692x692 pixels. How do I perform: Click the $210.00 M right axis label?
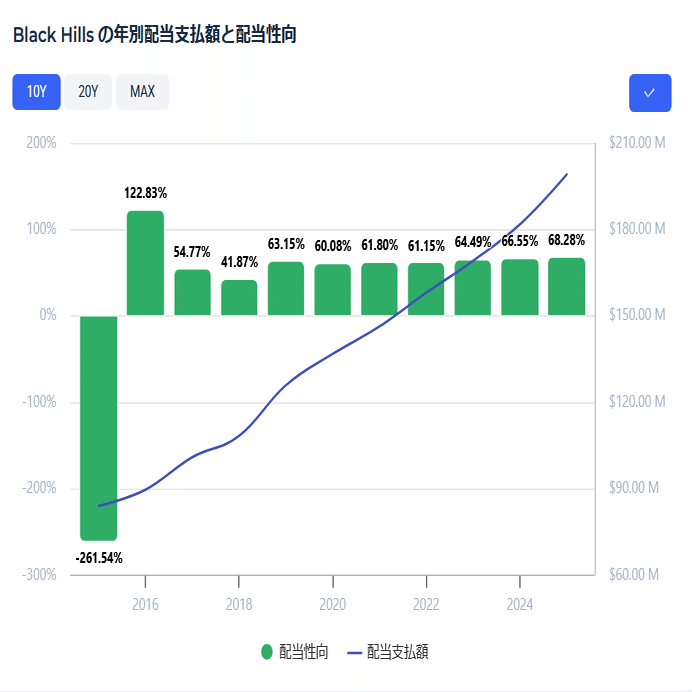click(637, 143)
